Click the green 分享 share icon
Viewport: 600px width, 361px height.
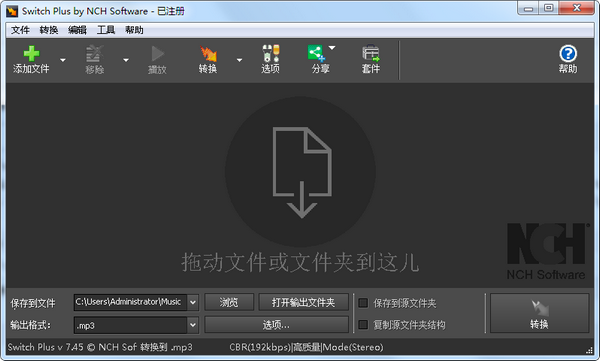[x=316, y=53]
